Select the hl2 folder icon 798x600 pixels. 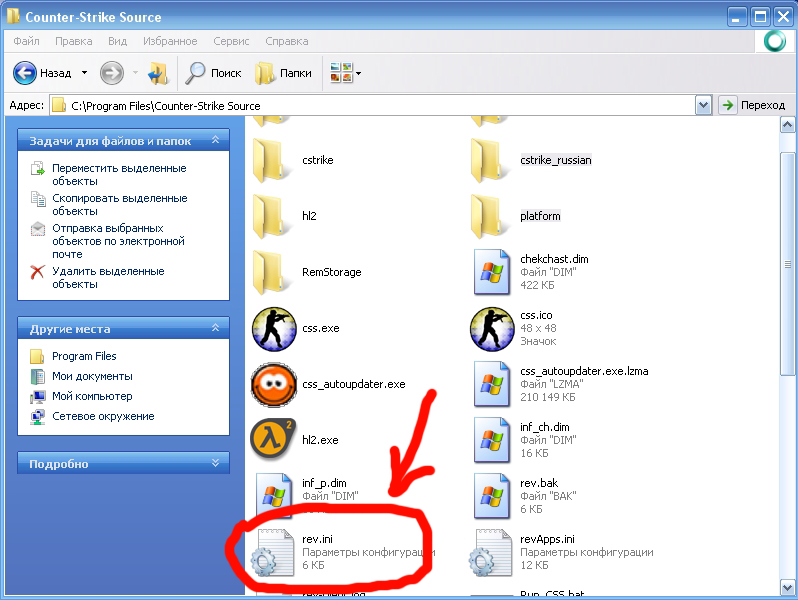270,216
